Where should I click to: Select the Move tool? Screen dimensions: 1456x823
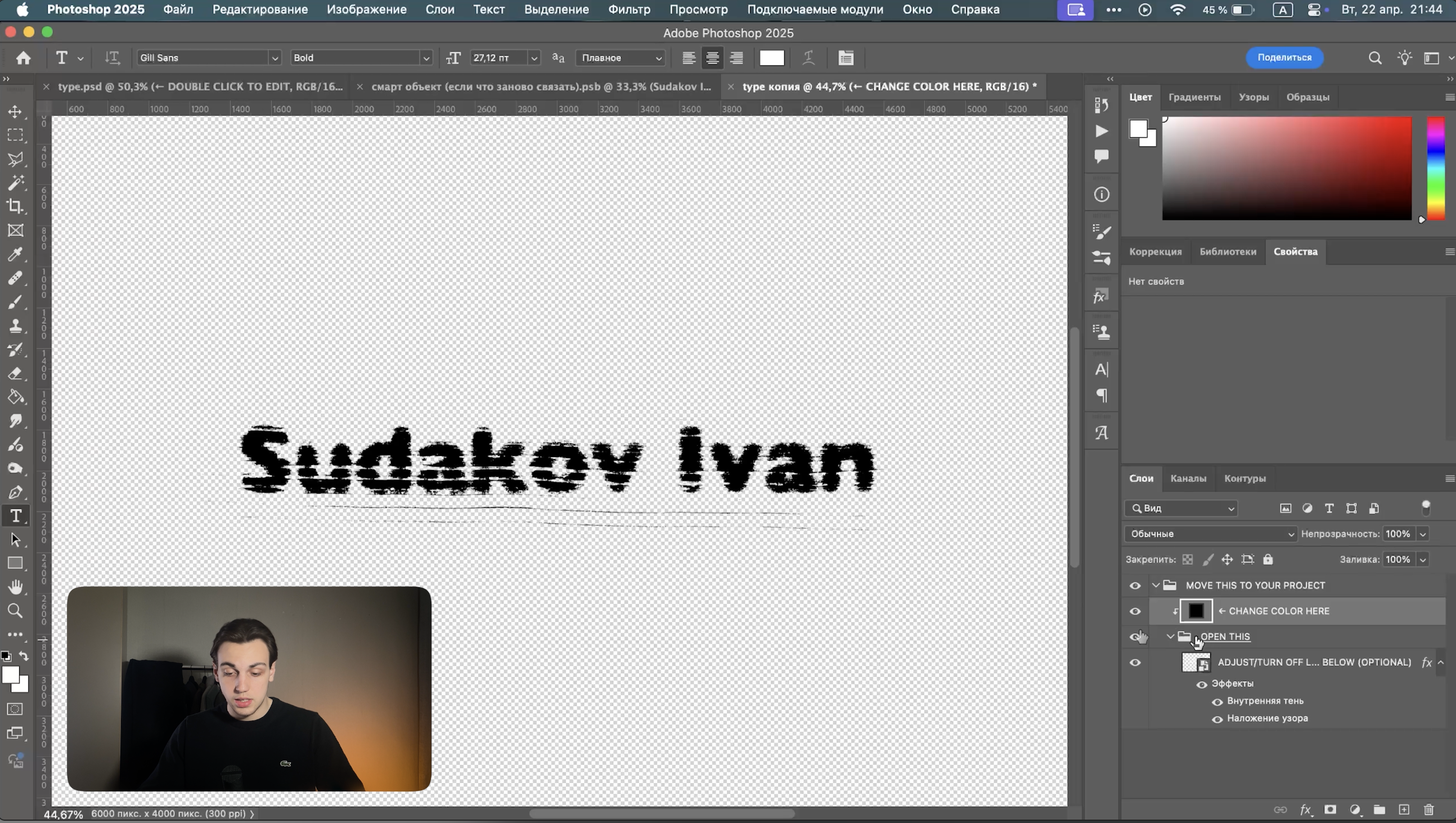pos(15,111)
